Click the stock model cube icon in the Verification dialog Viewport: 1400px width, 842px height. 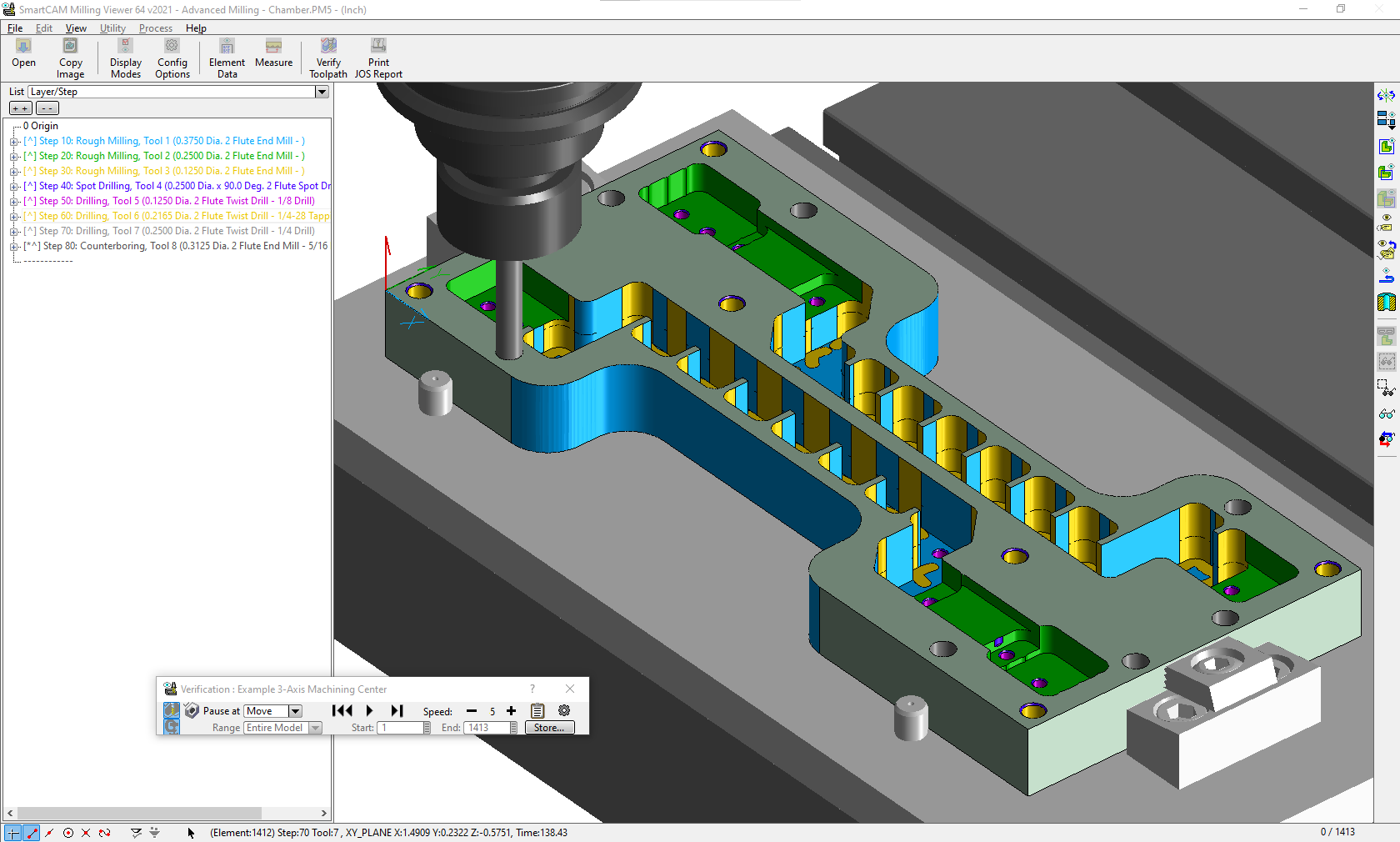pos(192,710)
